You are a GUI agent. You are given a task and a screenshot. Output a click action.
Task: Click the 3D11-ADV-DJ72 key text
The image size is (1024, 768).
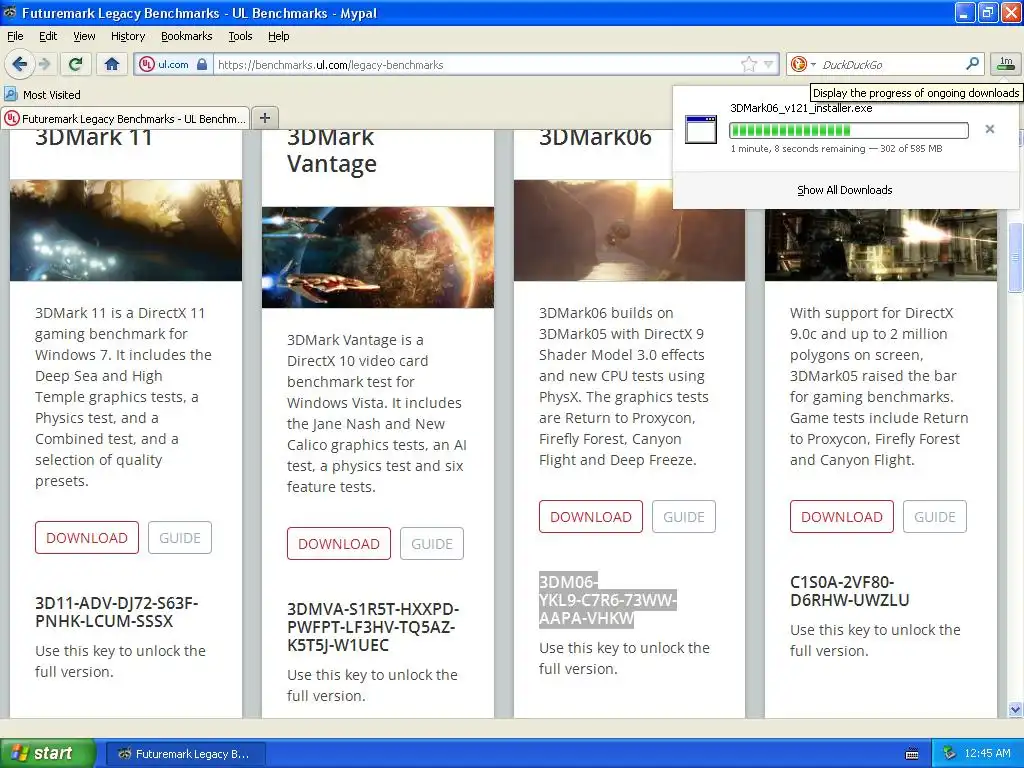pos(117,612)
